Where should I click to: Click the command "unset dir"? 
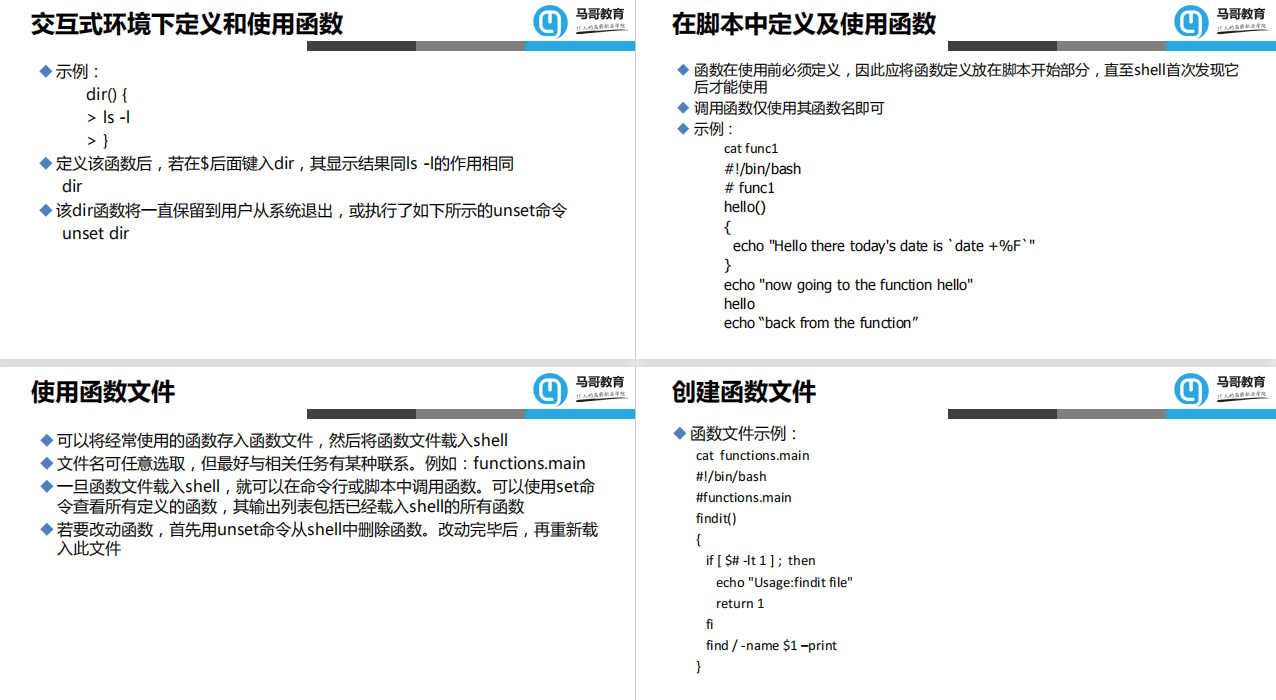coord(96,234)
